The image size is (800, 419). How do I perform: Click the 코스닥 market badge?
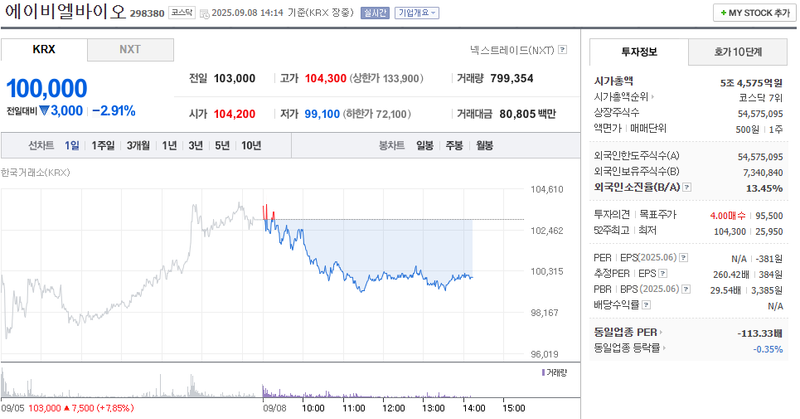(x=182, y=13)
